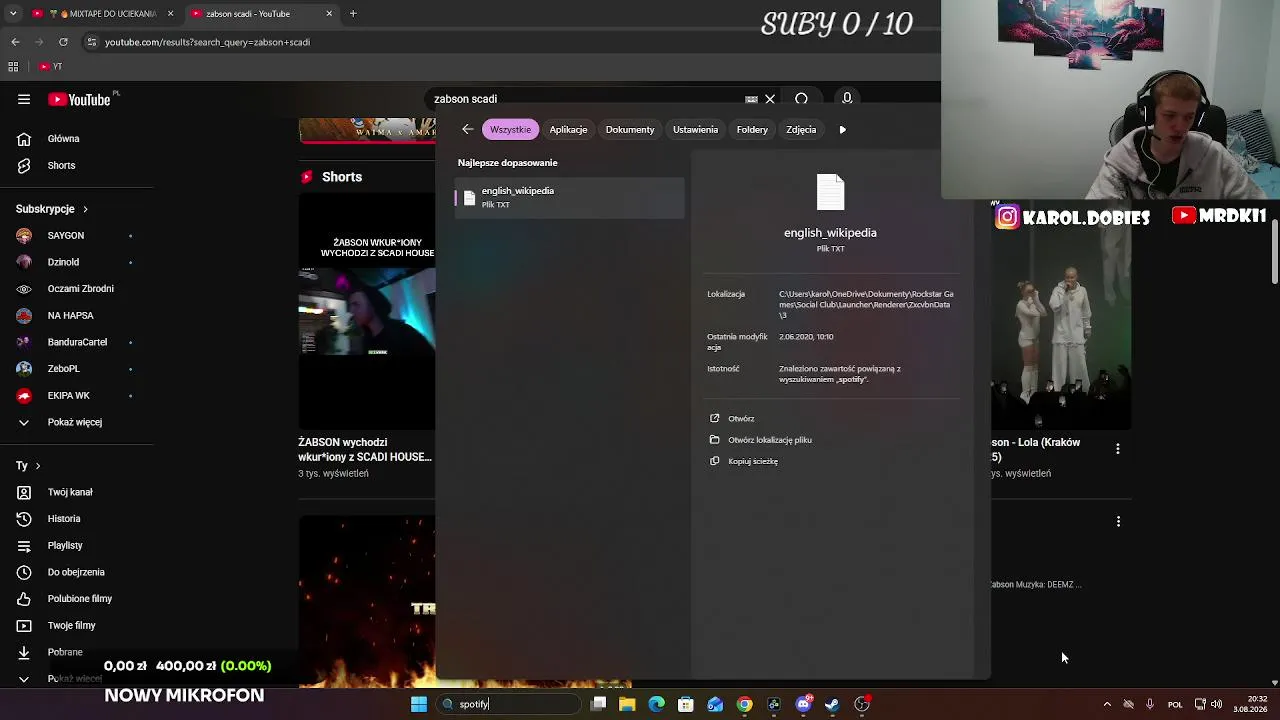Open the ŻABSON wychodzi wkur*iony video title

point(365,449)
